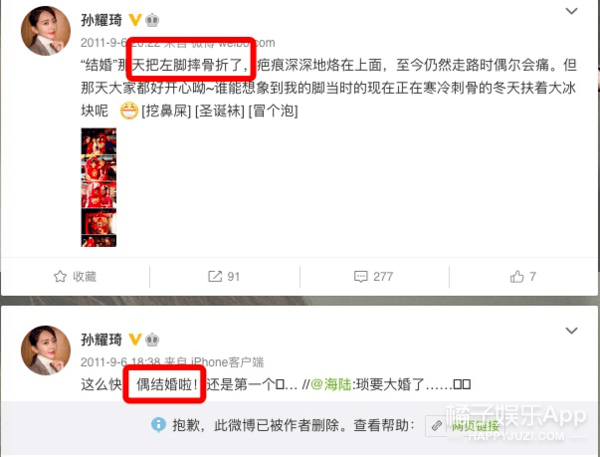Open the @海陆 mention link
The height and width of the screenshot is (457, 600).
331,384
